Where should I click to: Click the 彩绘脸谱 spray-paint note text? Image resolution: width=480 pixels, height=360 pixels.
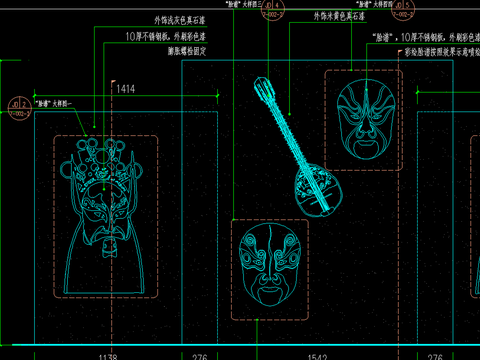click(442, 52)
